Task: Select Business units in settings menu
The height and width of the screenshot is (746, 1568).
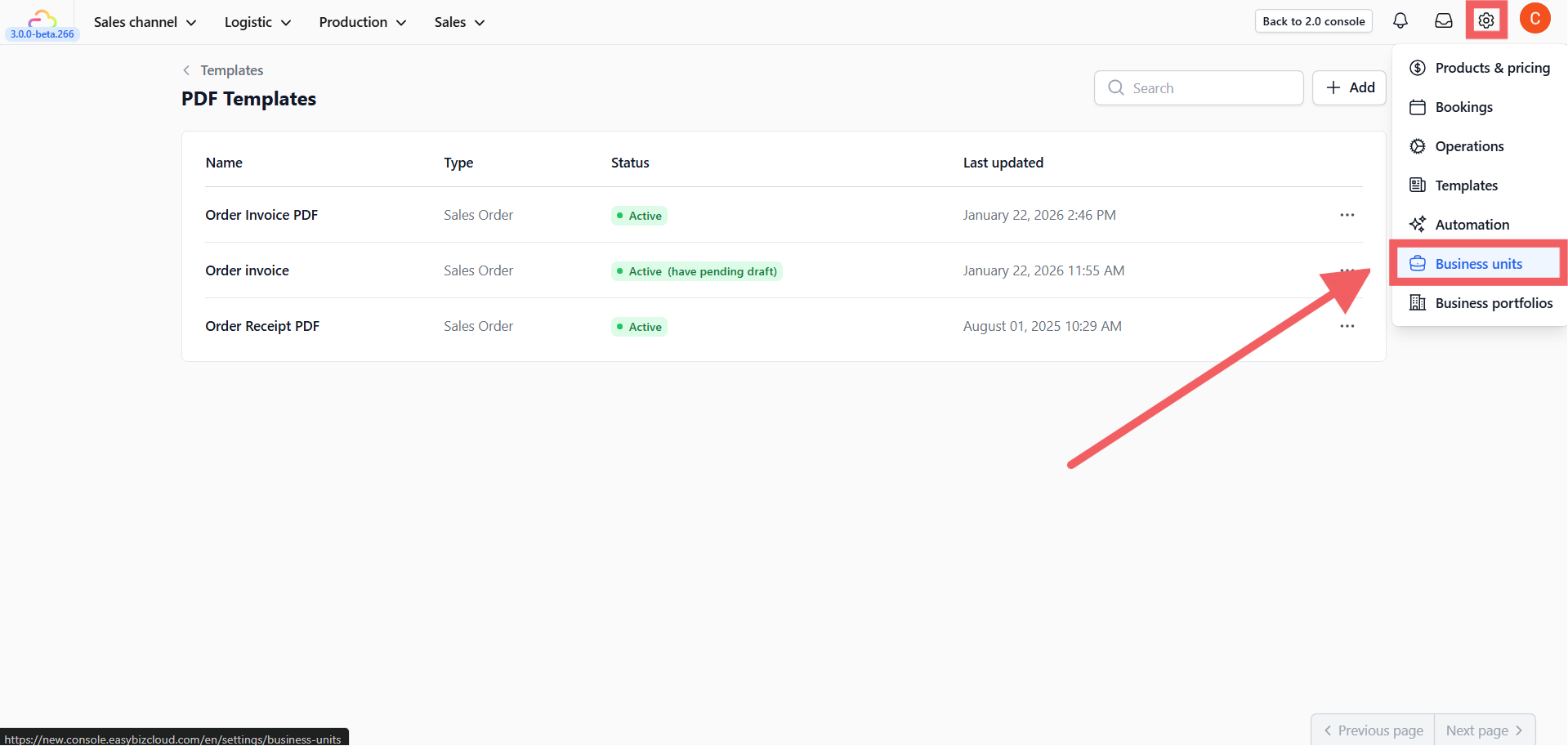Action: pos(1479,264)
